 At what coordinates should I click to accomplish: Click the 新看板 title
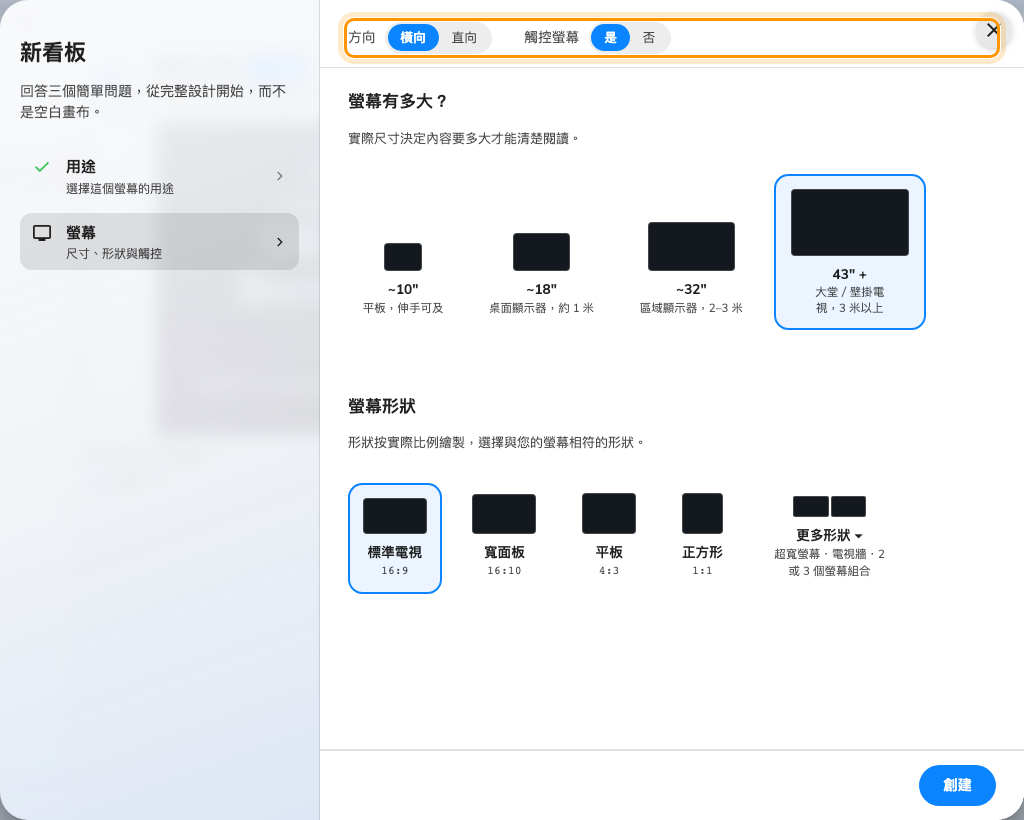pos(53,52)
